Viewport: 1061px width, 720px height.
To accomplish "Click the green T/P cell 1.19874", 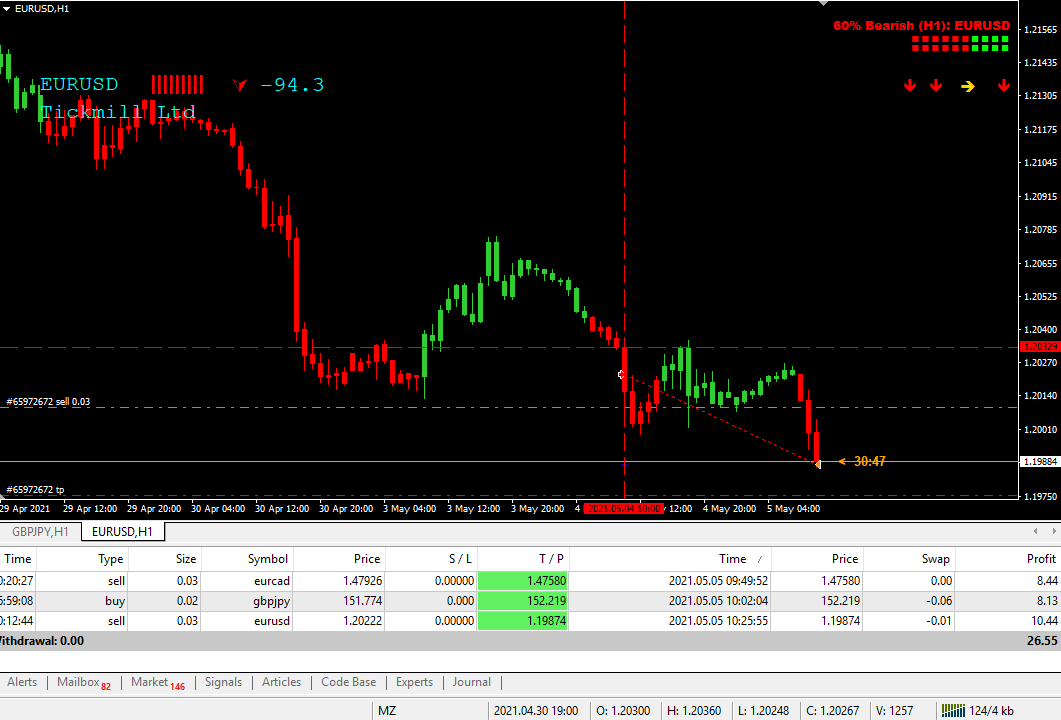I will tap(523, 621).
